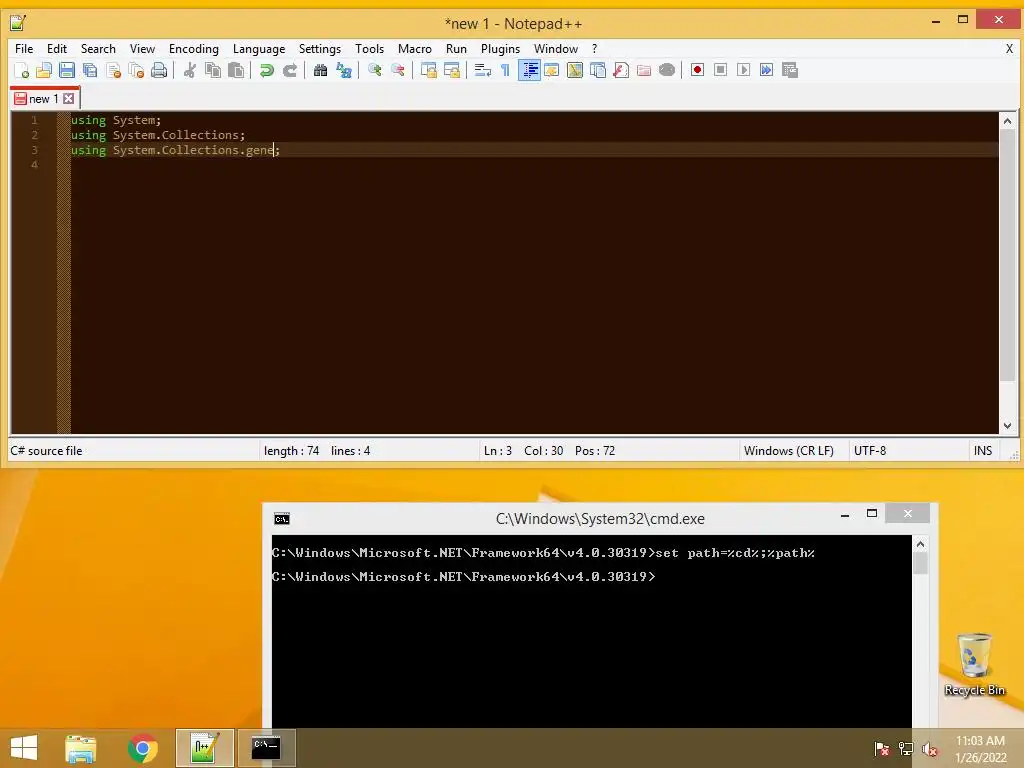1024x768 pixels.
Task: Close the 'new 1' tab with its X
Action: (69, 99)
